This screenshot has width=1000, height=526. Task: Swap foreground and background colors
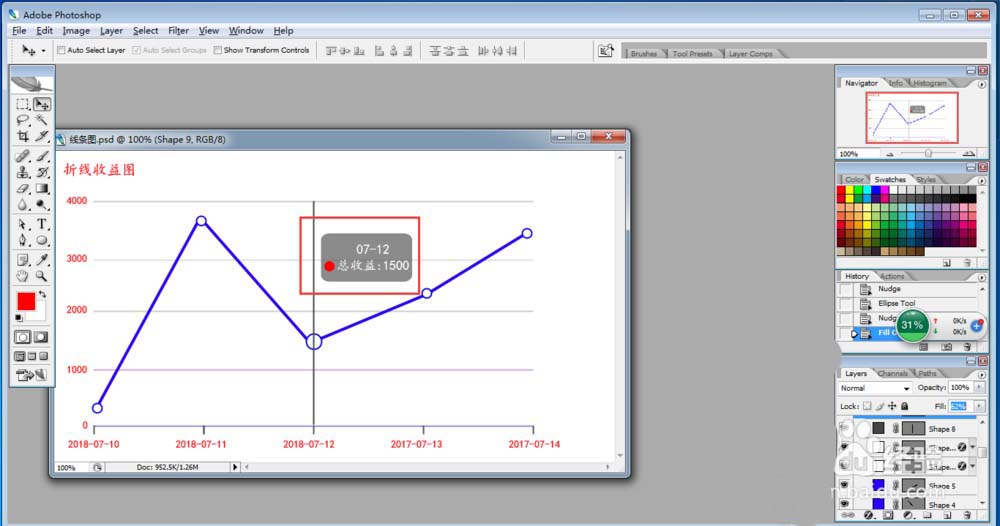coord(42,295)
